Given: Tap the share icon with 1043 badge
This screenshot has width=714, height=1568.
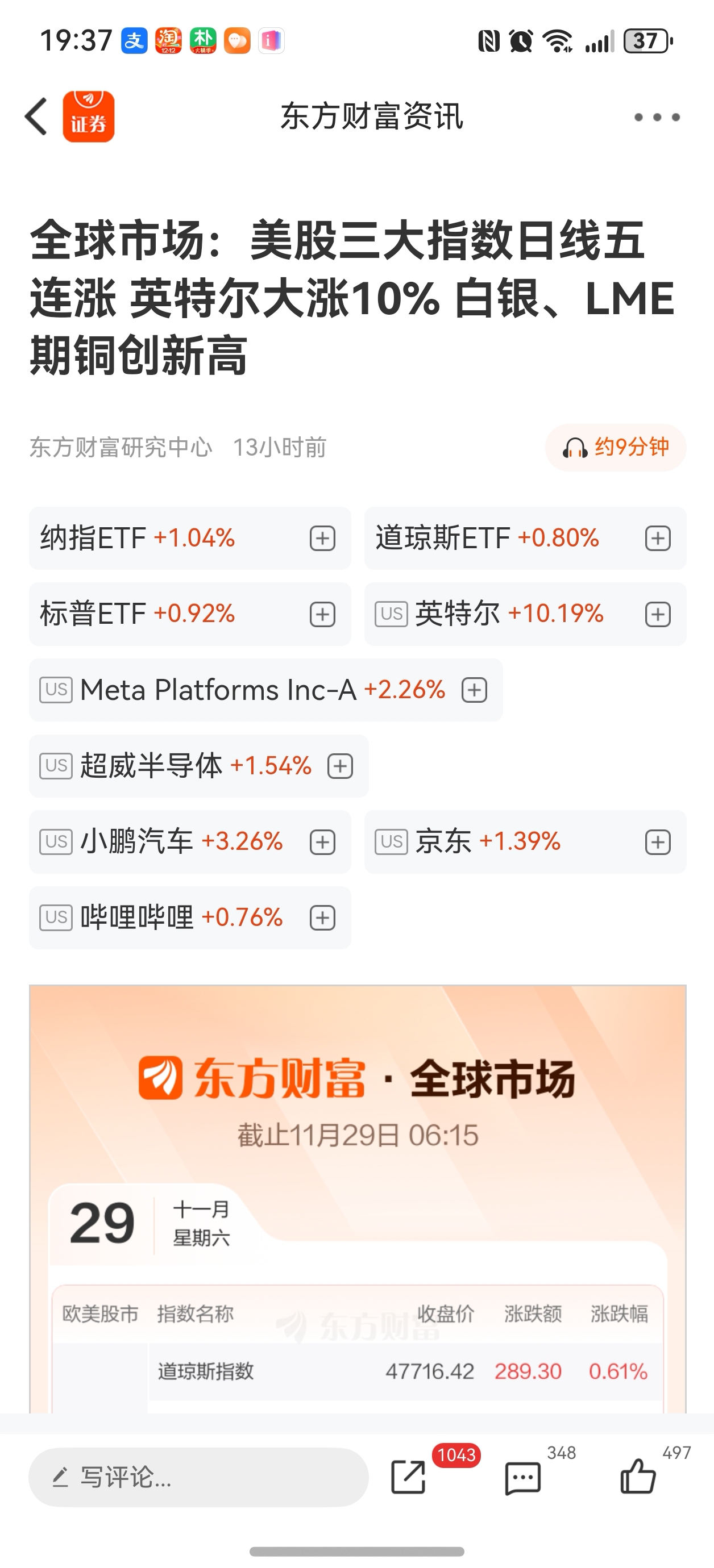Looking at the screenshot, I should coord(408,1477).
